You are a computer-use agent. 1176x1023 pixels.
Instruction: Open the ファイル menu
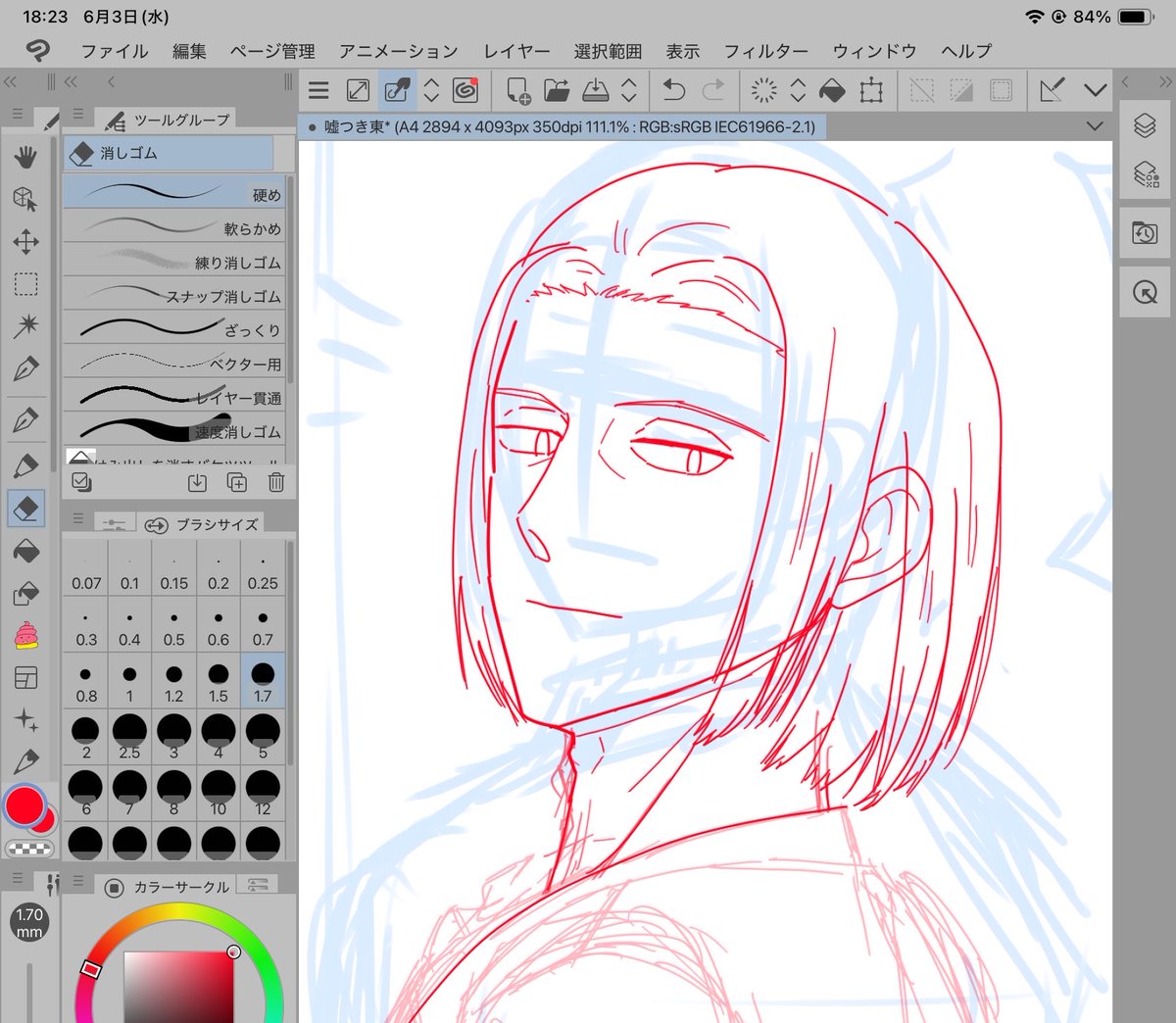point(115,51)
